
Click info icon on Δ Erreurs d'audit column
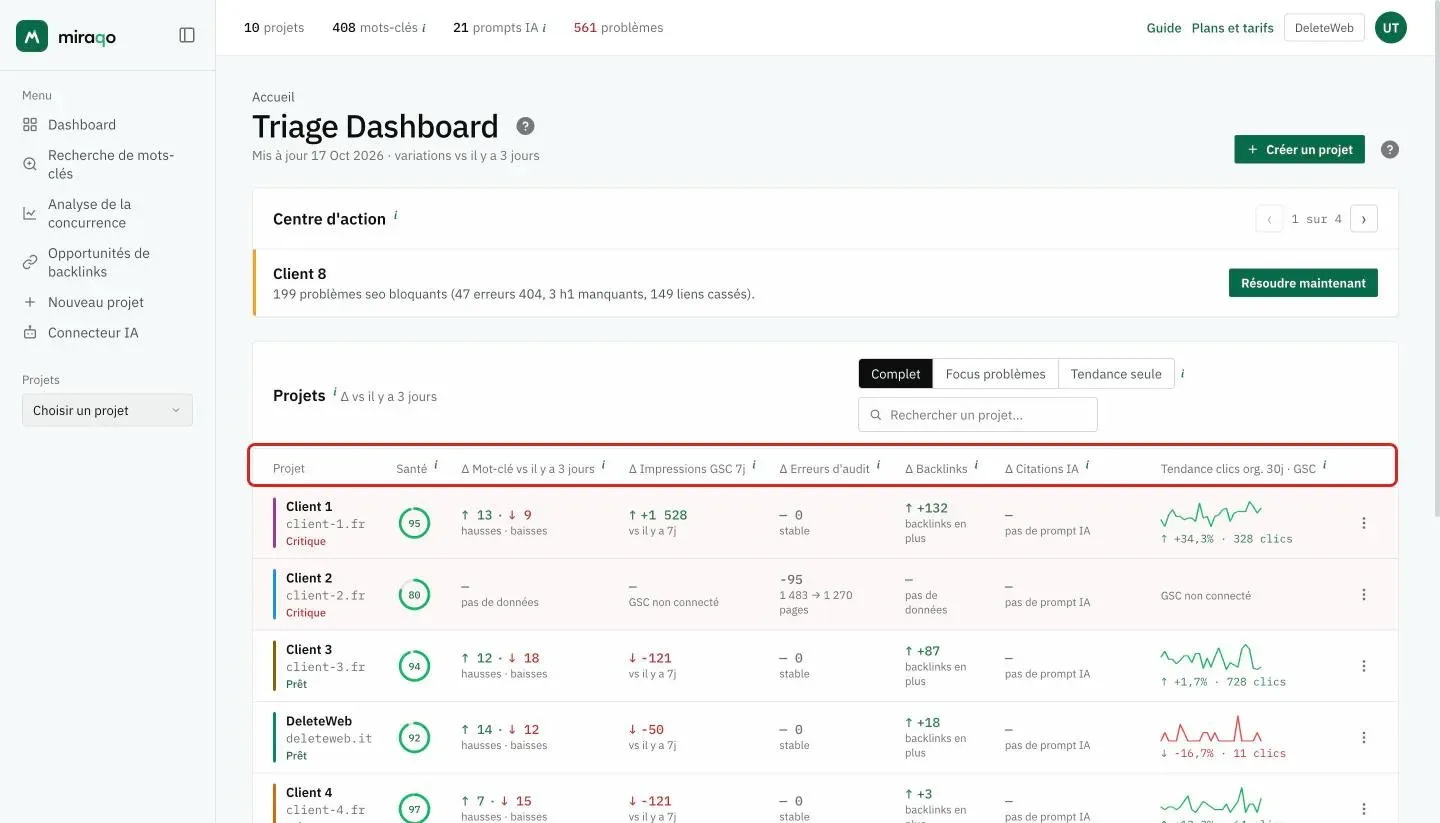coord(879,465)
